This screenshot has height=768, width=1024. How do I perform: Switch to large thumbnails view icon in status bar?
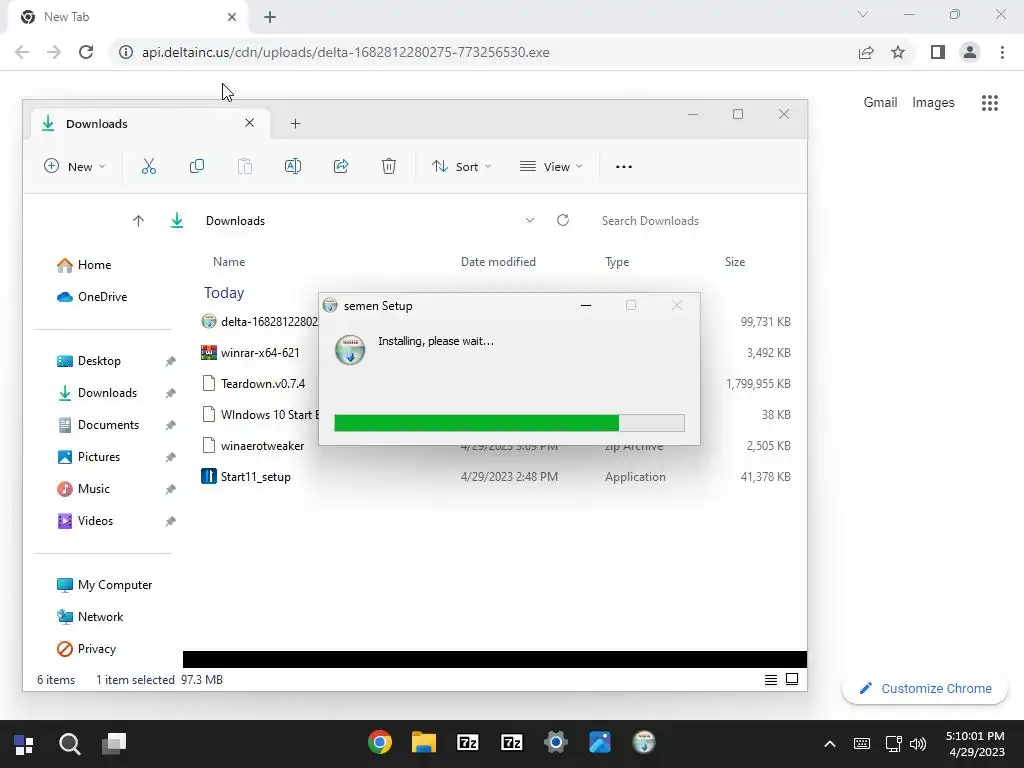point(792,679)
